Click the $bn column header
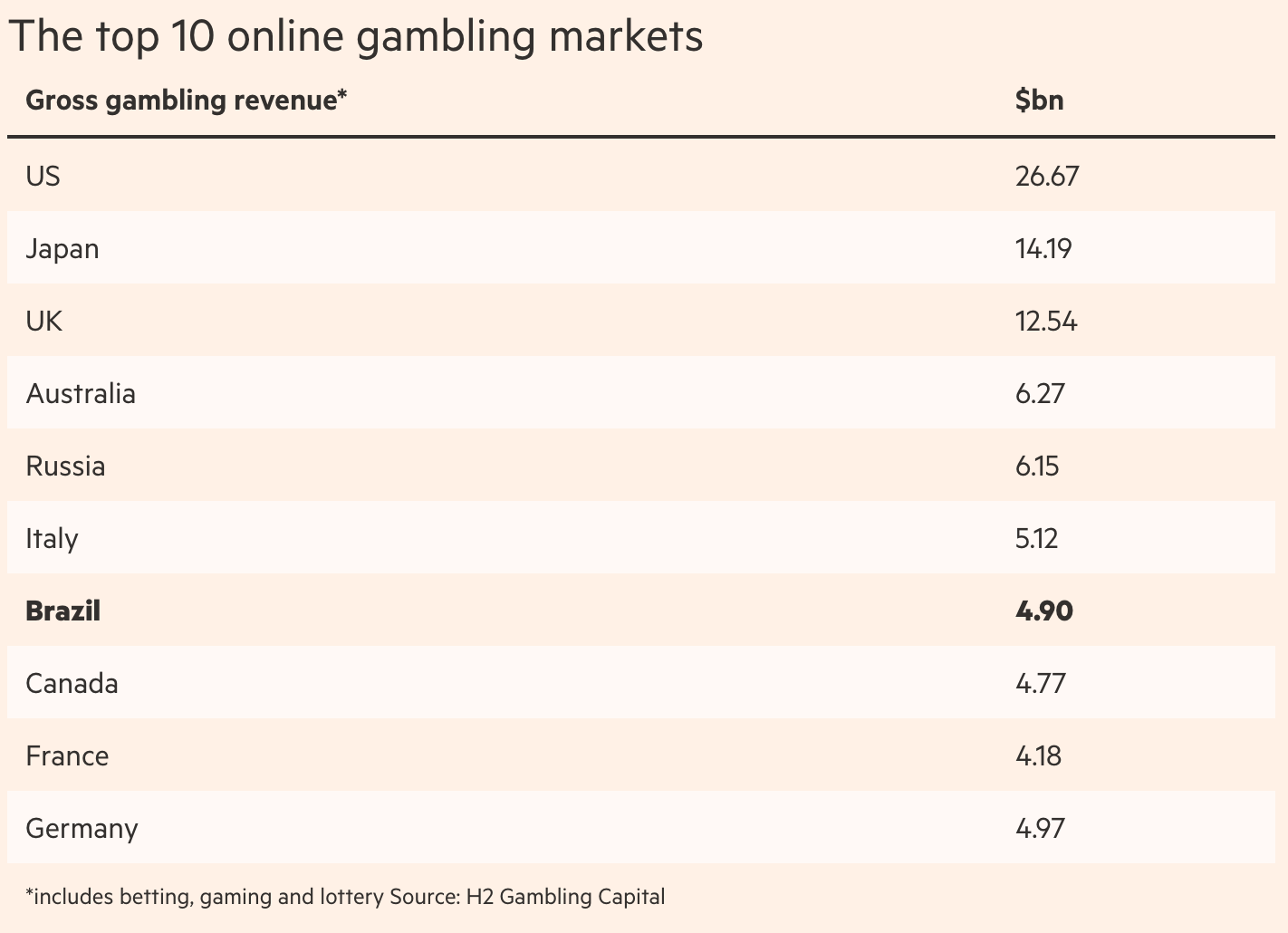Image resolution: width=1288 pixels, height=933 pixels. point(1039,100)
